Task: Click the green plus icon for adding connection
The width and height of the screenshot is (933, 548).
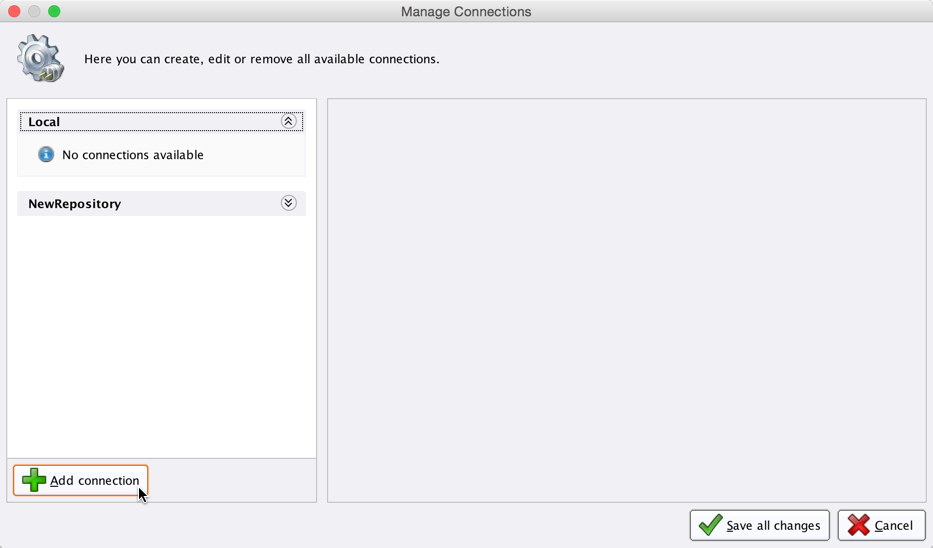Action: click(34, 481)
